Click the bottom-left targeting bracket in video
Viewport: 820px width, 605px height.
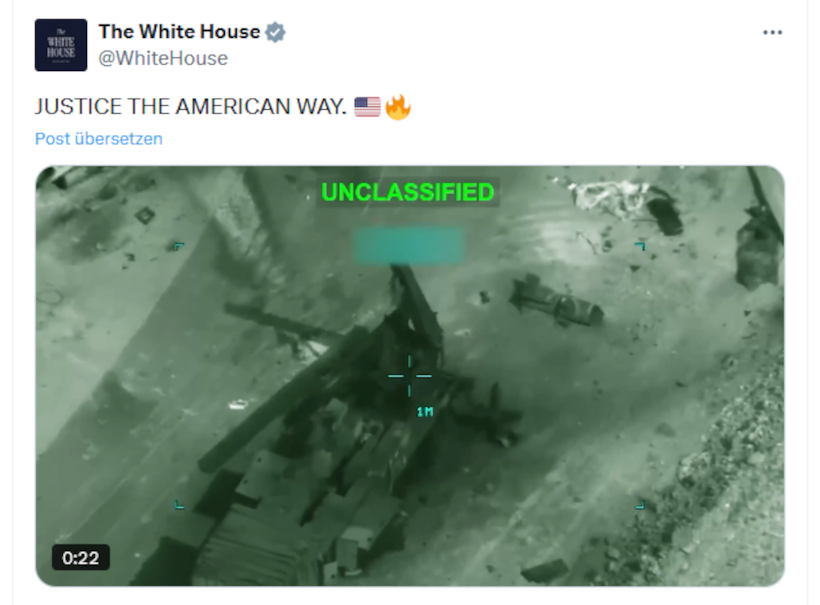179,505
